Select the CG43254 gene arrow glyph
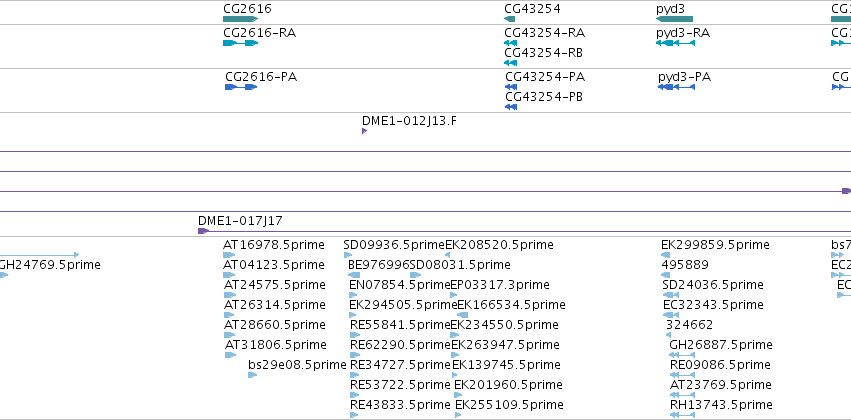The height and width of the screenshot is (420, 851). point(510,19)
